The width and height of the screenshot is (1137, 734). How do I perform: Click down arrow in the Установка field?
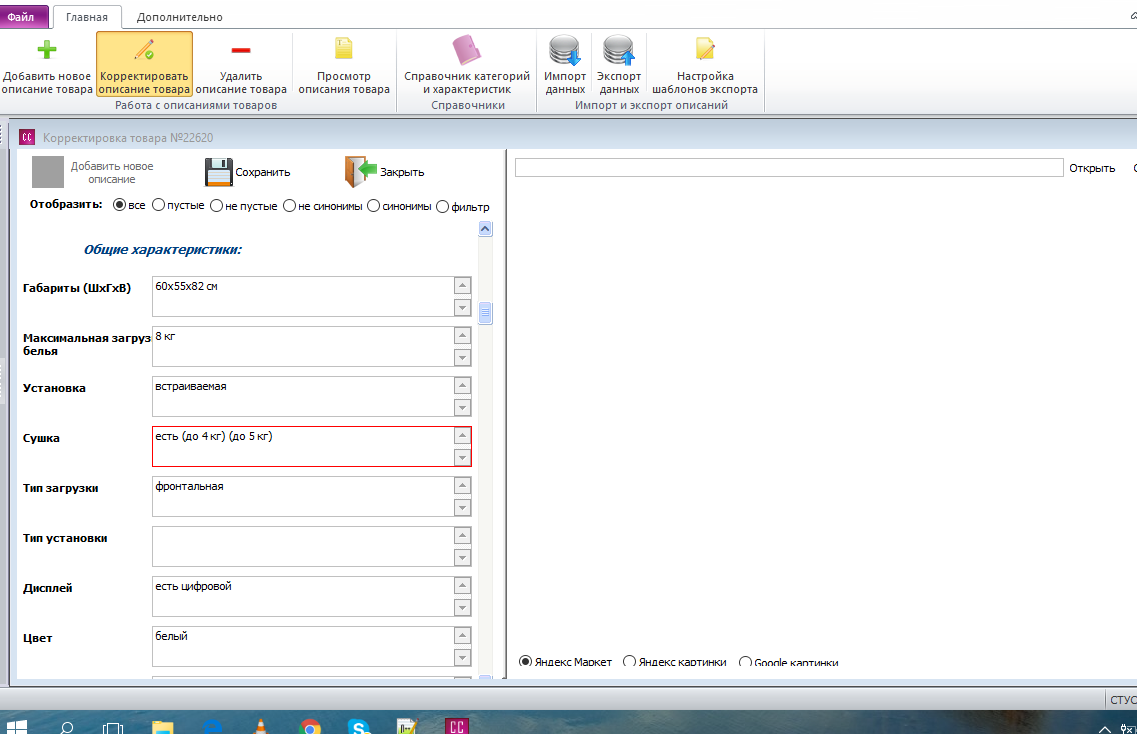[462, 408]
